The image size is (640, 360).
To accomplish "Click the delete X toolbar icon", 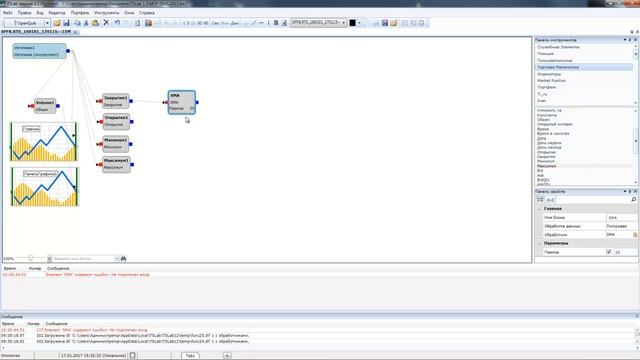I will click(106, 23).
